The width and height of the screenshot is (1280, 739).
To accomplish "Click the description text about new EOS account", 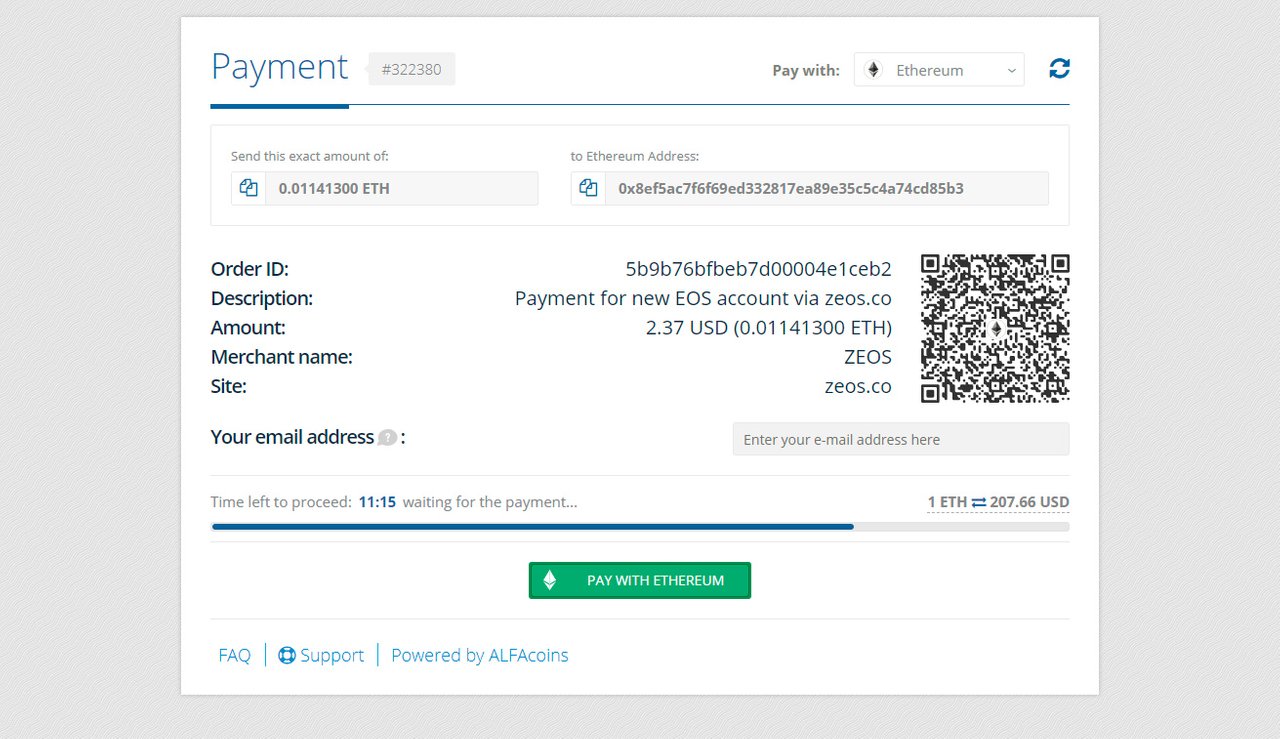I will (x=703, y=298).
